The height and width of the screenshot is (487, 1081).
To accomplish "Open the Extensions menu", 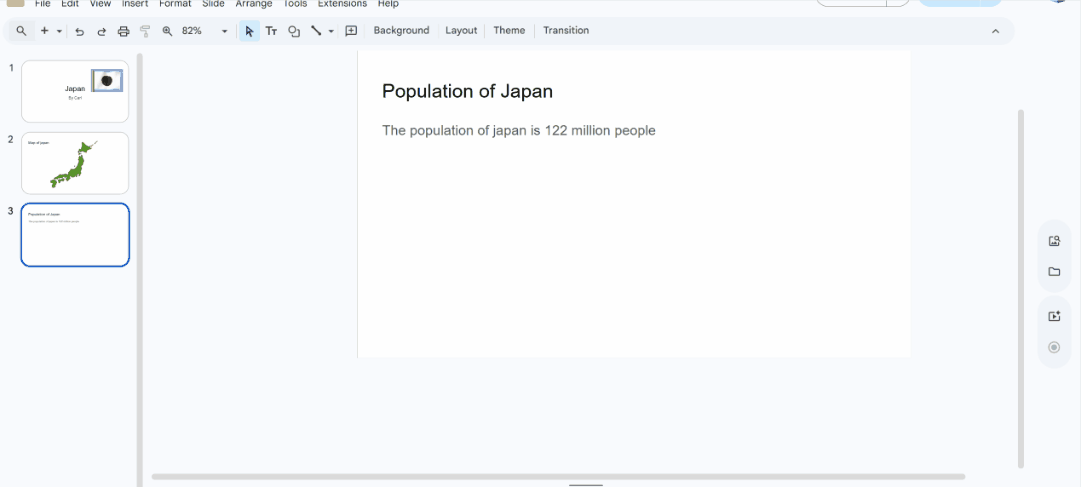I will tap(342, 3).
